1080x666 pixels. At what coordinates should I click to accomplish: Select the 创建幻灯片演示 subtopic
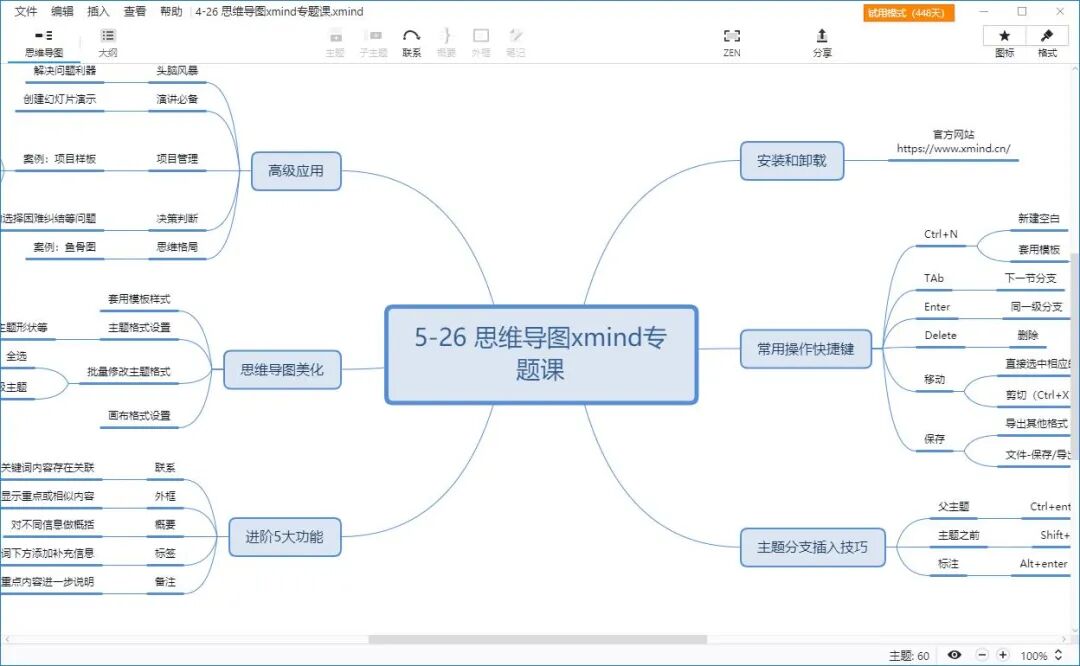[x=60, y=99]
